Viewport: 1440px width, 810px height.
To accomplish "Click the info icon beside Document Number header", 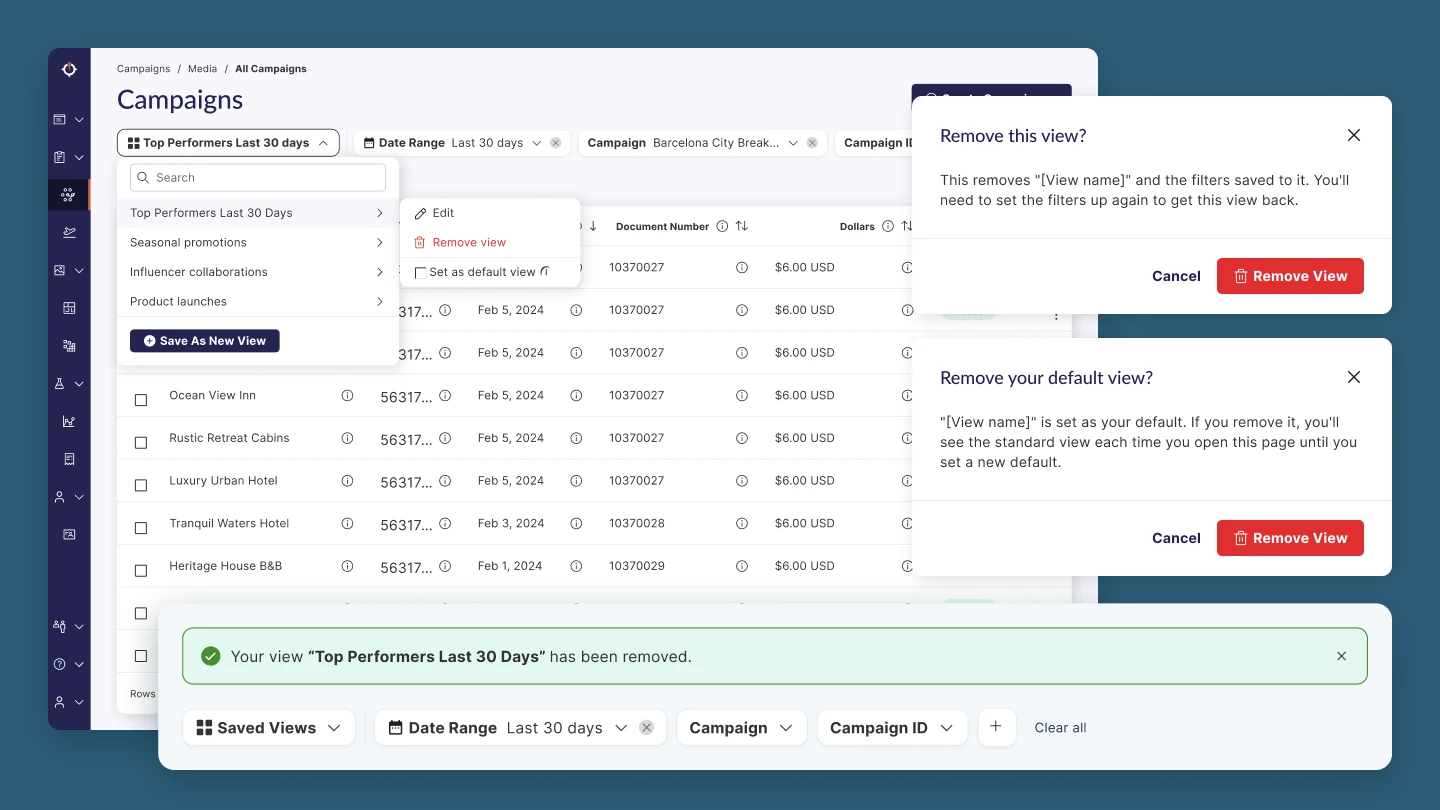I will pos(722,227).
